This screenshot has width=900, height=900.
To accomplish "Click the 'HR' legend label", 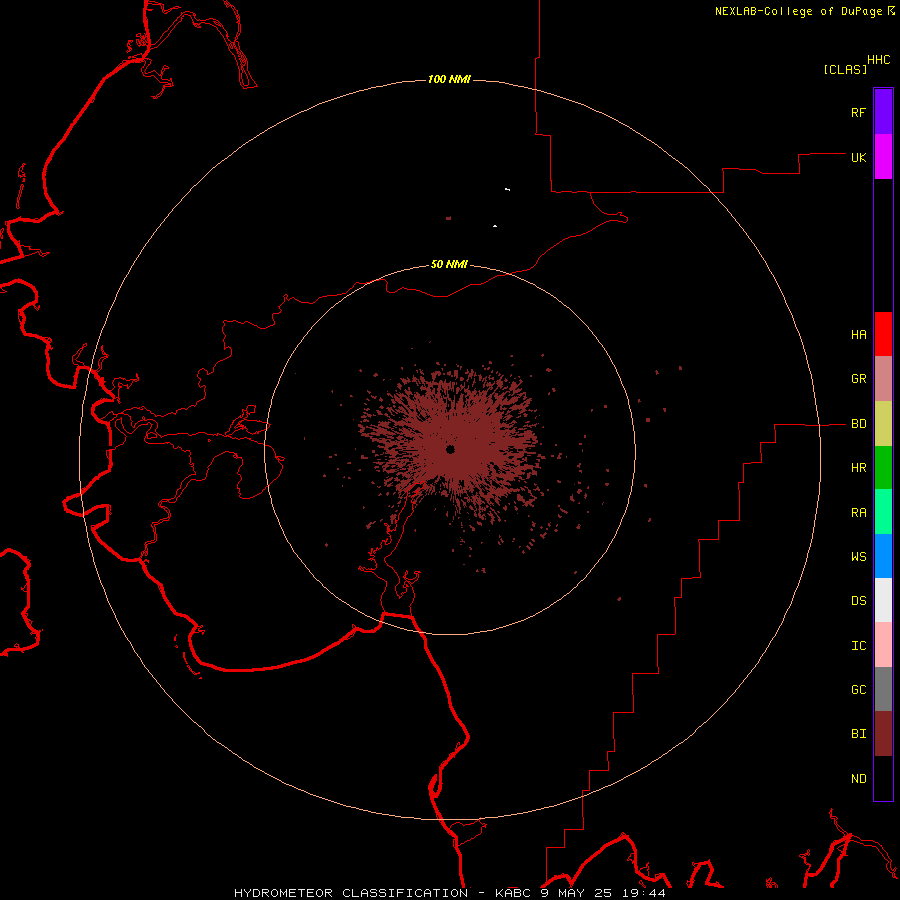I will pos(858,468).
